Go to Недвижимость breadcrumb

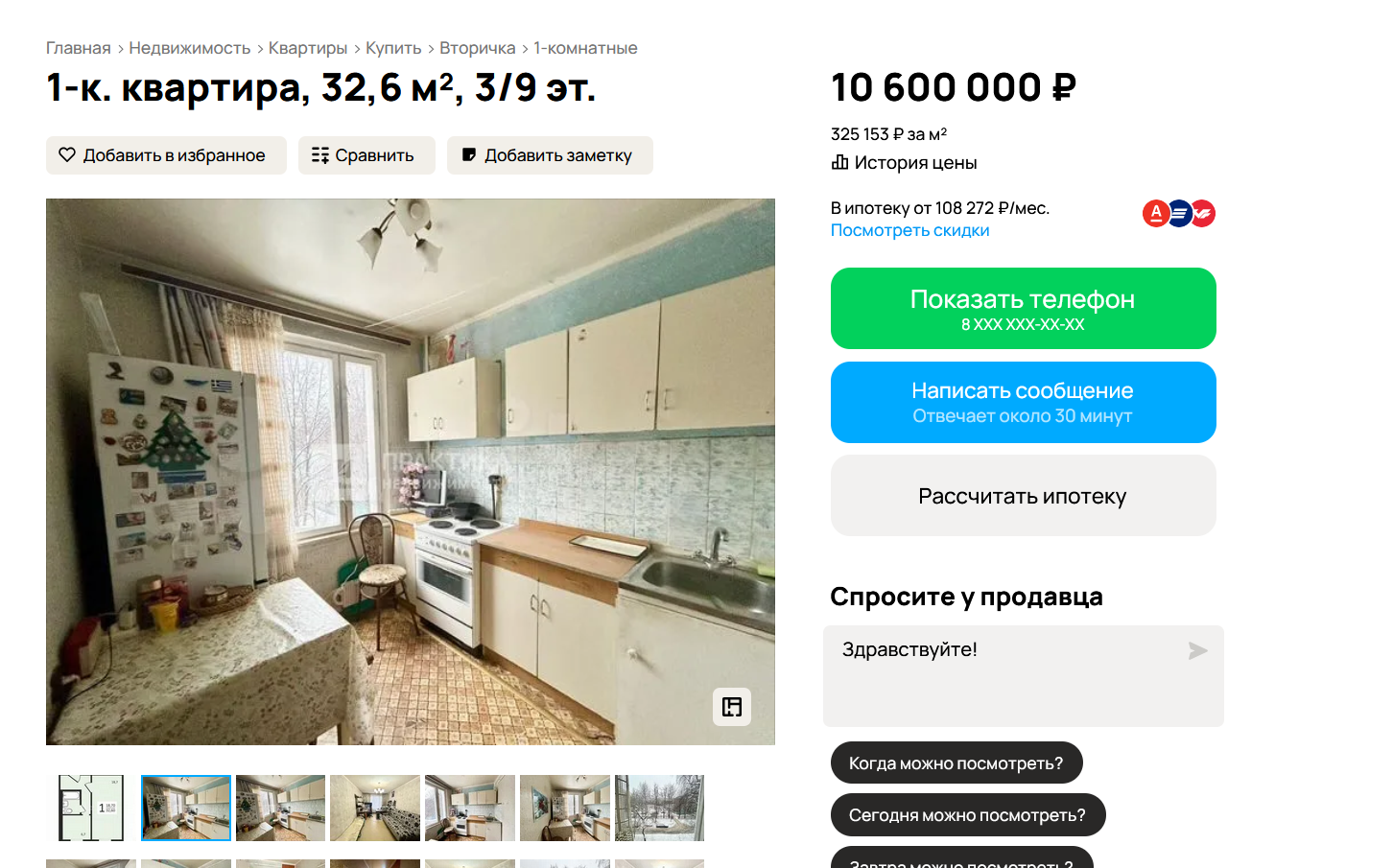tap(190, 48)
